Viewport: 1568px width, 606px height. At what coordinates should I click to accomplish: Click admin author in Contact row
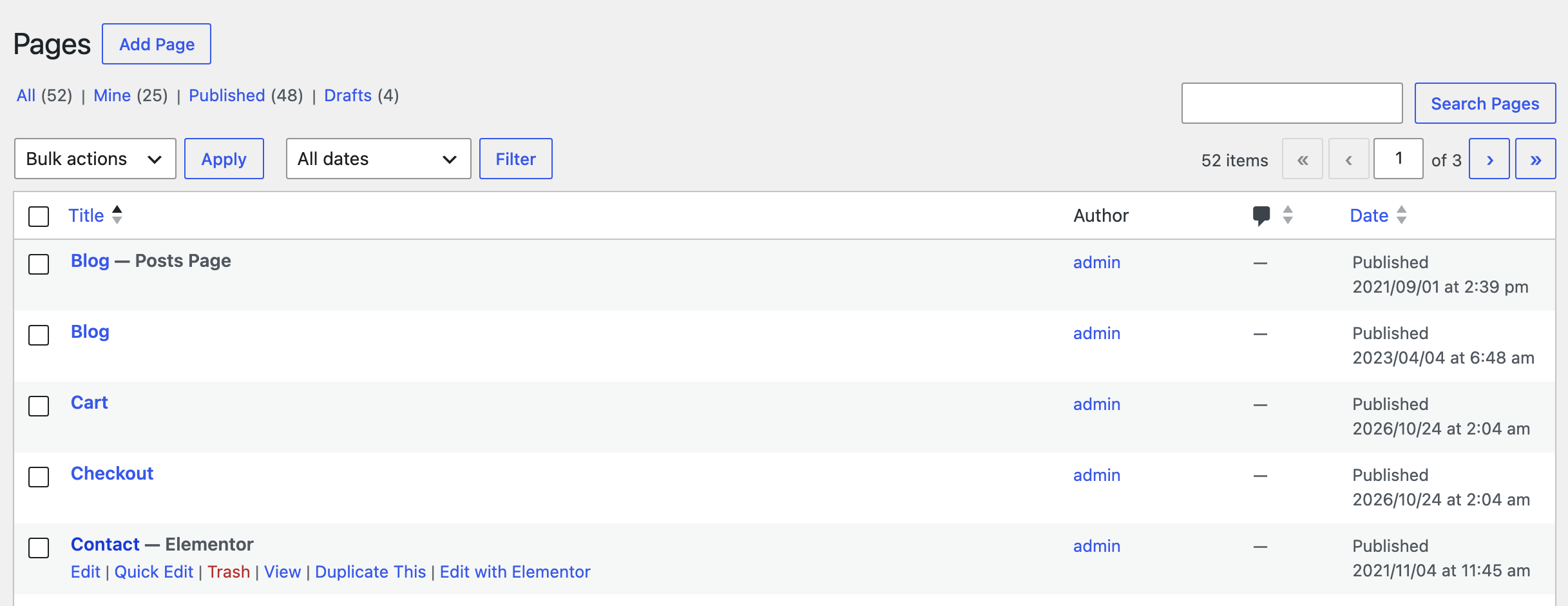1097,546
